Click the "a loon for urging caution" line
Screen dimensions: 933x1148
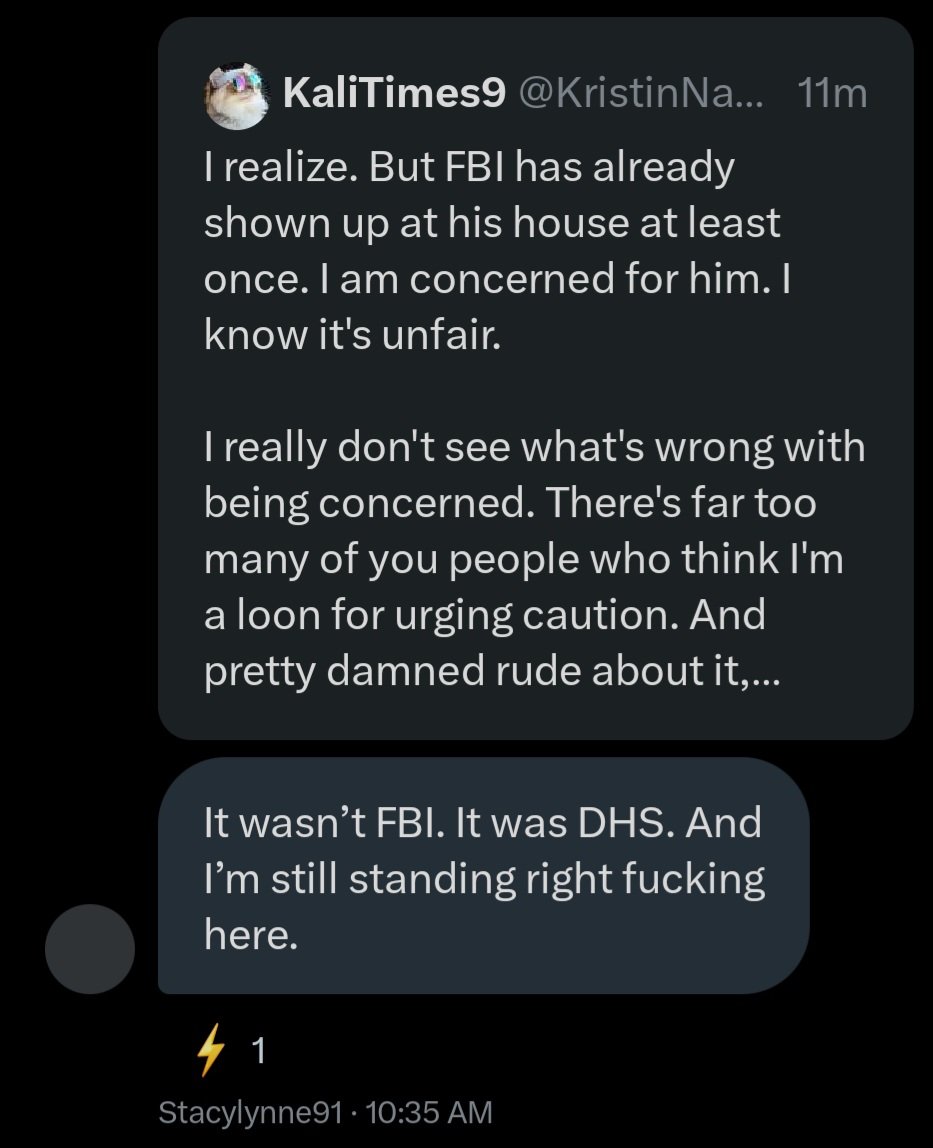(x=484, y=613)
